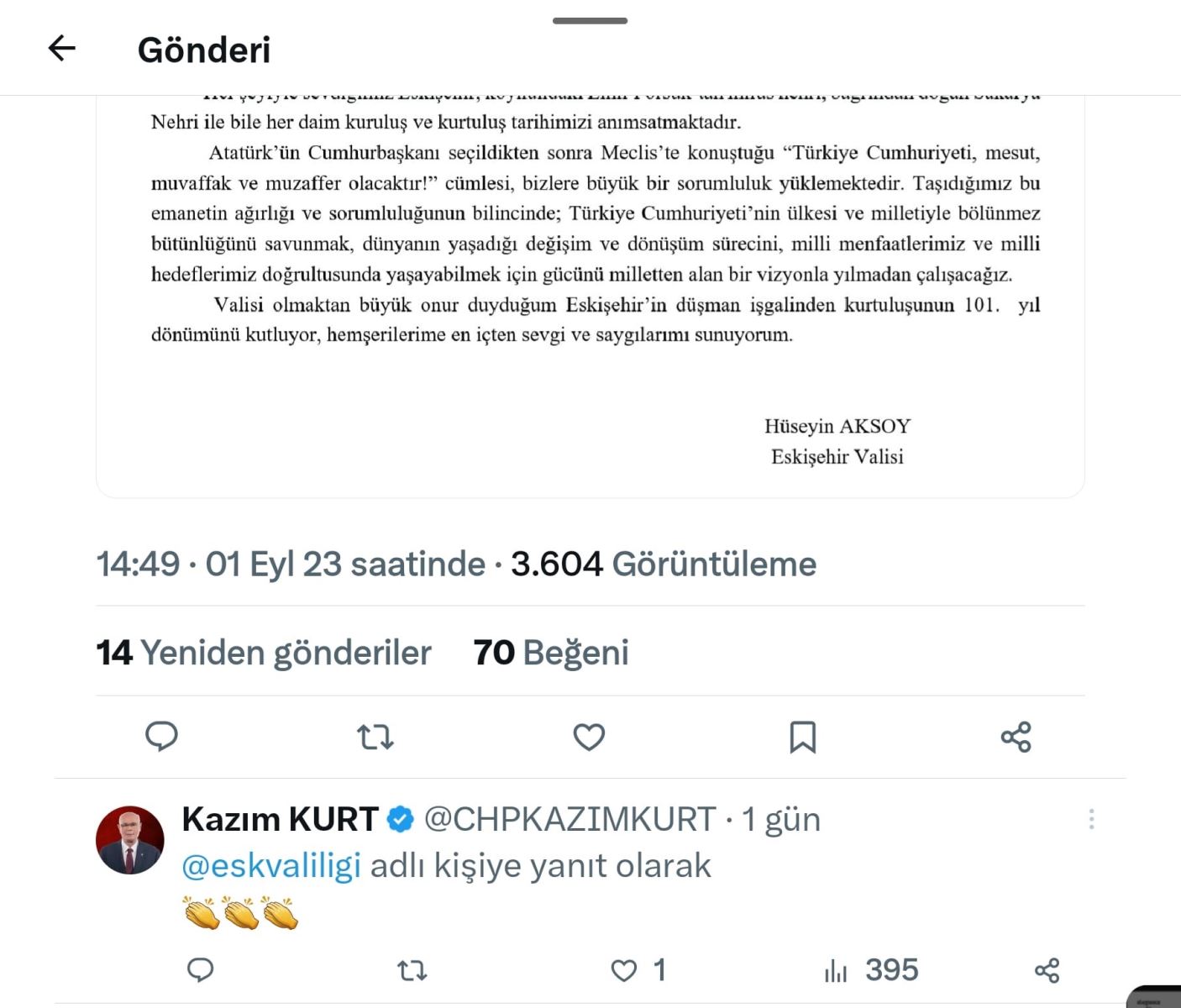Viewport: 1181px width, 1008px height.
Task: Open Kazım KURT's profile picture
Action: pos(130,840)
